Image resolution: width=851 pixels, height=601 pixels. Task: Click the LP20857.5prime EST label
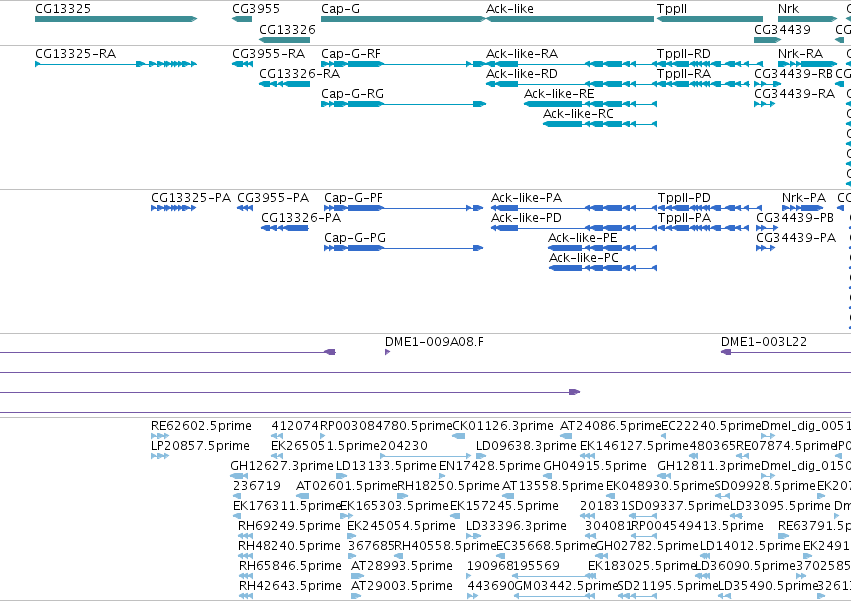200,446
